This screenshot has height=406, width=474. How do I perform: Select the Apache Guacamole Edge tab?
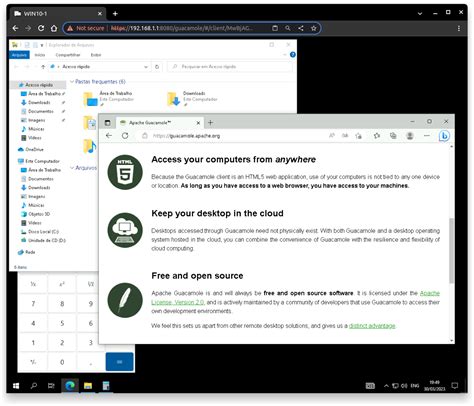159,123
